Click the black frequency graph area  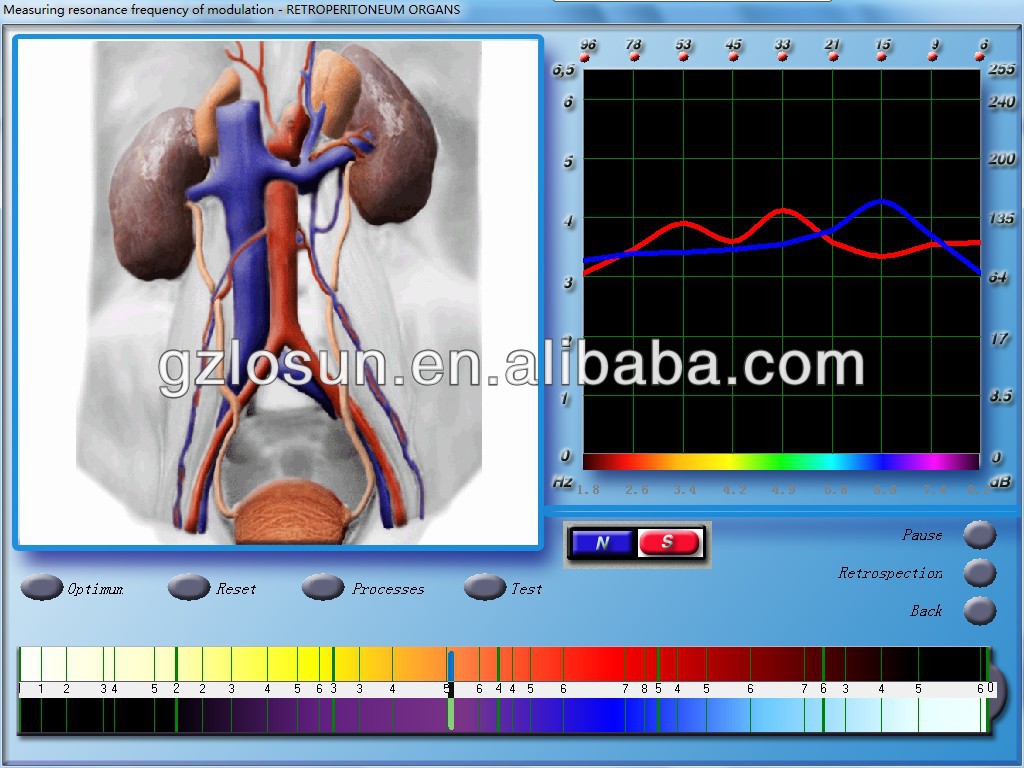(781, 262)
